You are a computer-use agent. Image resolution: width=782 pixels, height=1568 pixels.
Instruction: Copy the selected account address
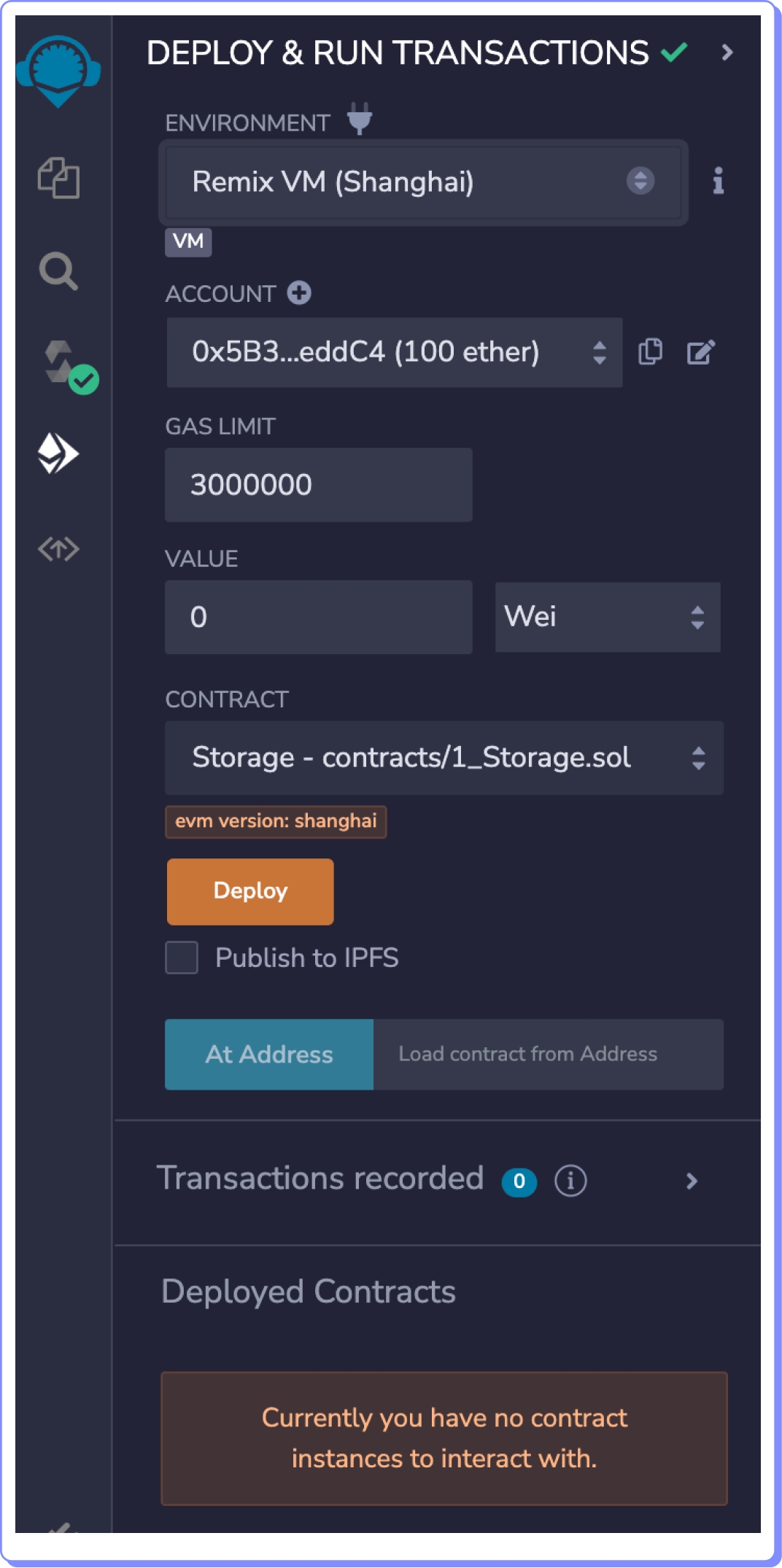[650, 352]
